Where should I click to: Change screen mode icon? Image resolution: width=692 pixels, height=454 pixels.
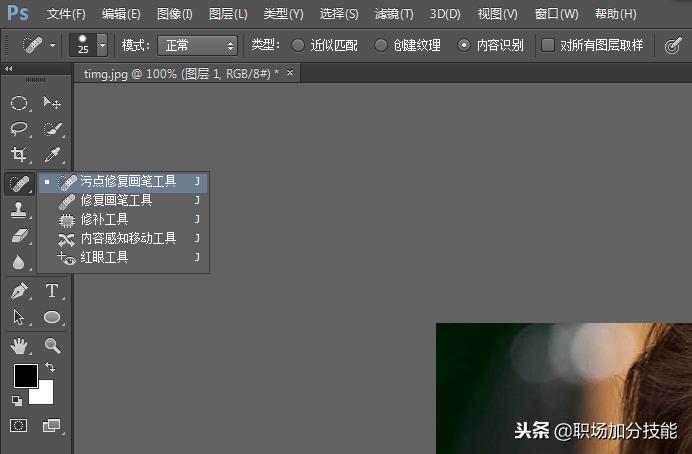pos(52,426)
